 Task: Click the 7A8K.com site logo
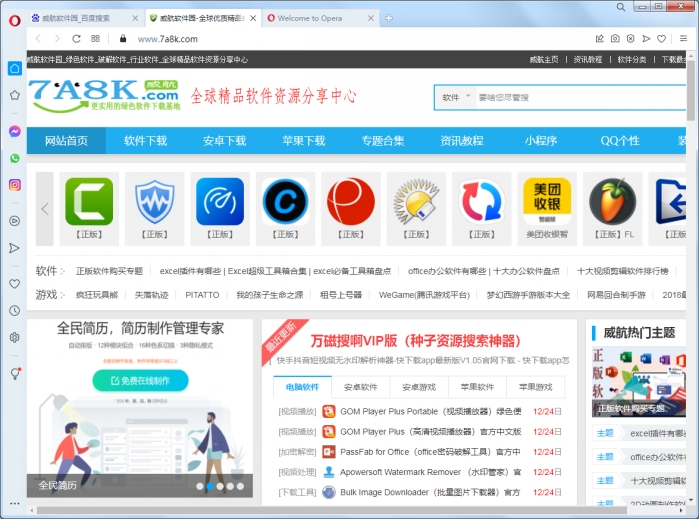tap(104, 96)
